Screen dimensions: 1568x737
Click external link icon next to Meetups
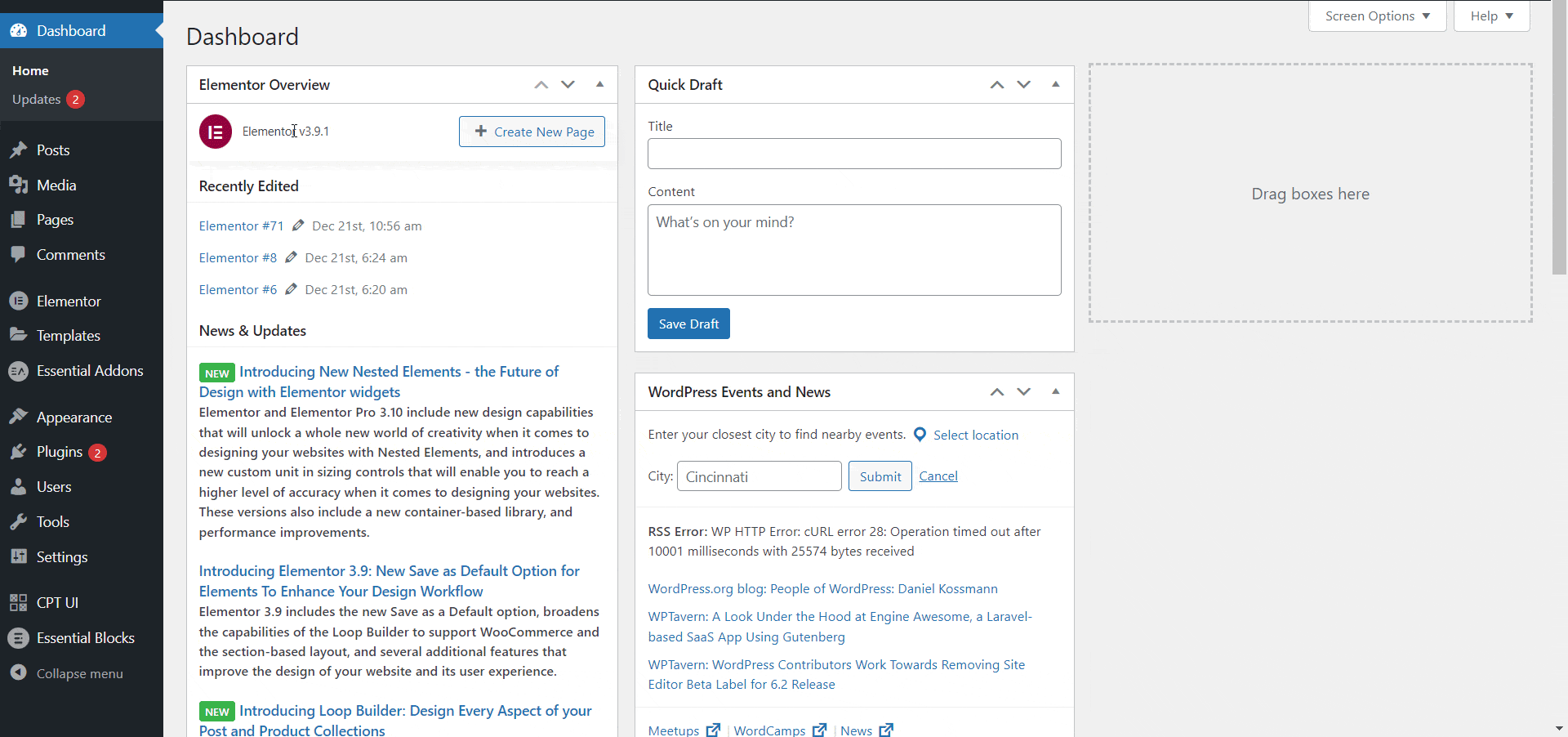click(x=713, y=730)
